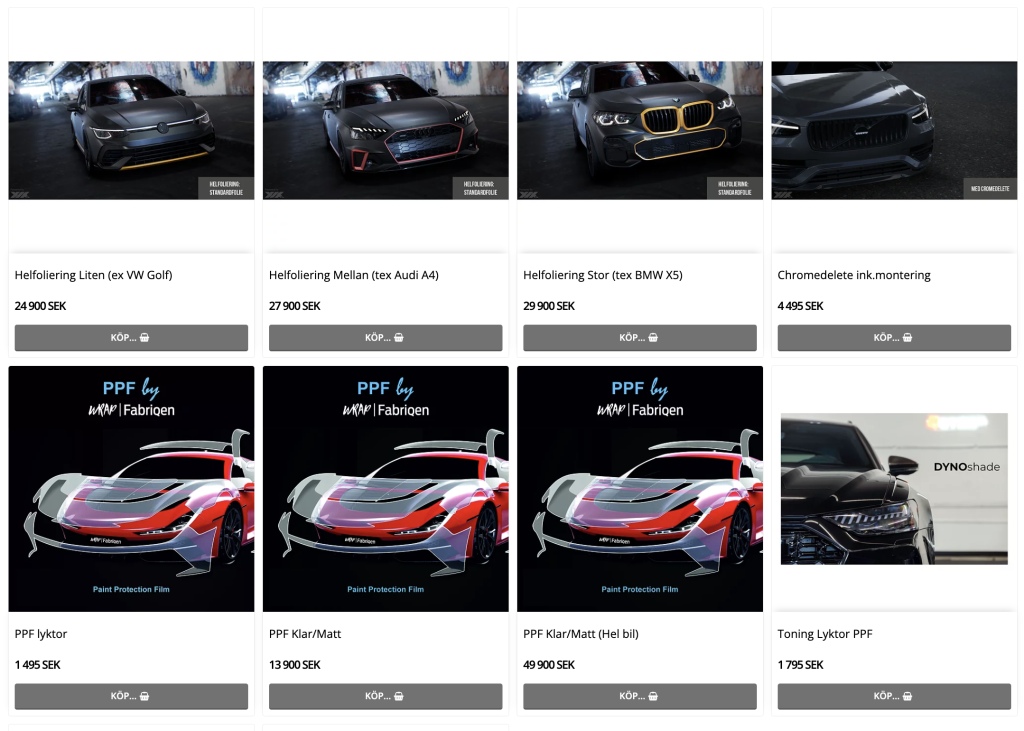The image size is (1024, 731).
Task: Click basket icon on Toning Lyktor PPF button
Action: (908, 696)
